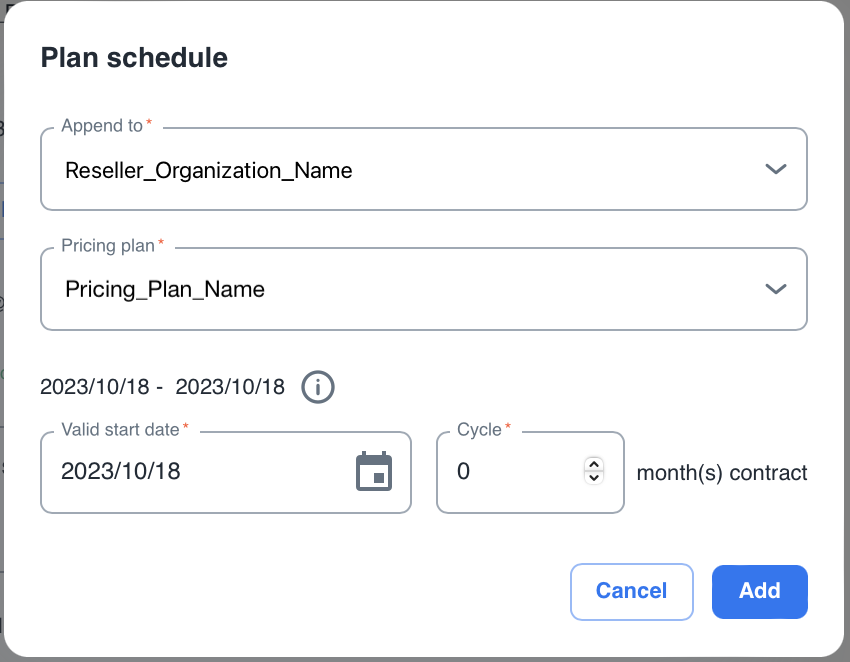The width and height of the screenshot is (850, 662).
Task: Click the Append to field label
Action: click(x=102, y=126)
